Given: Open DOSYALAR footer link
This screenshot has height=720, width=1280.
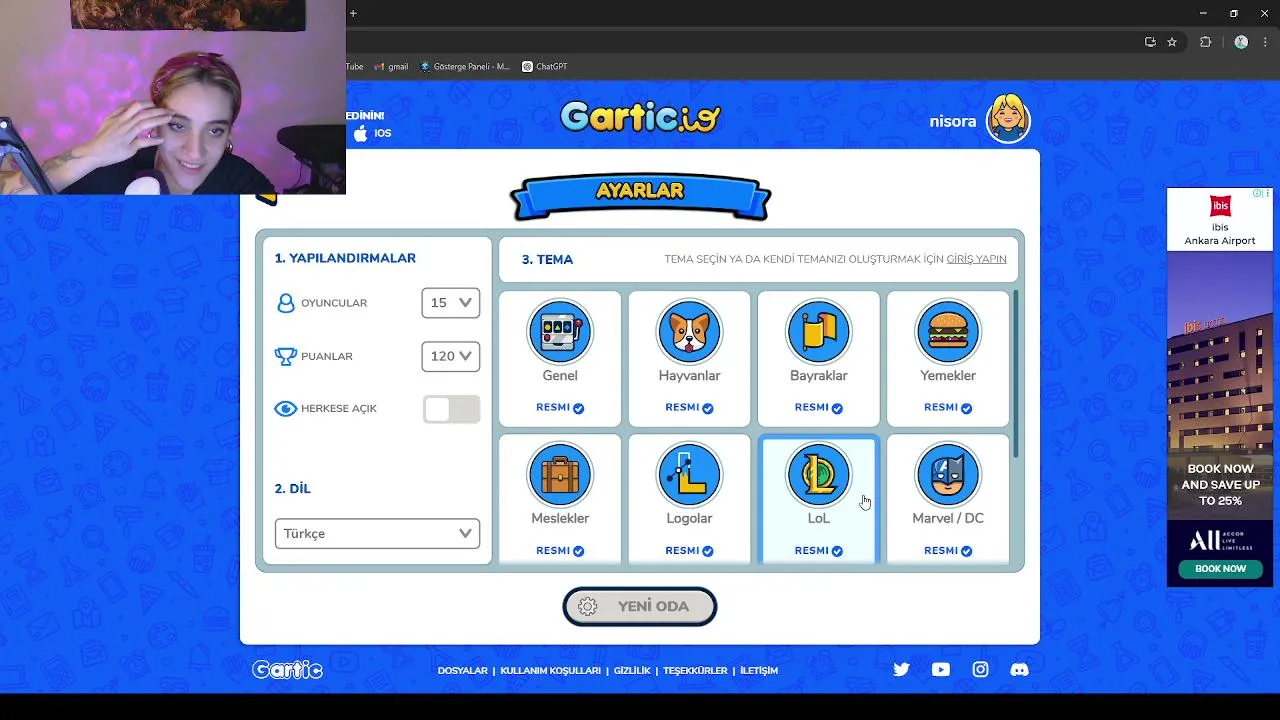Looking at the screenshot, I should pos(462,671).
